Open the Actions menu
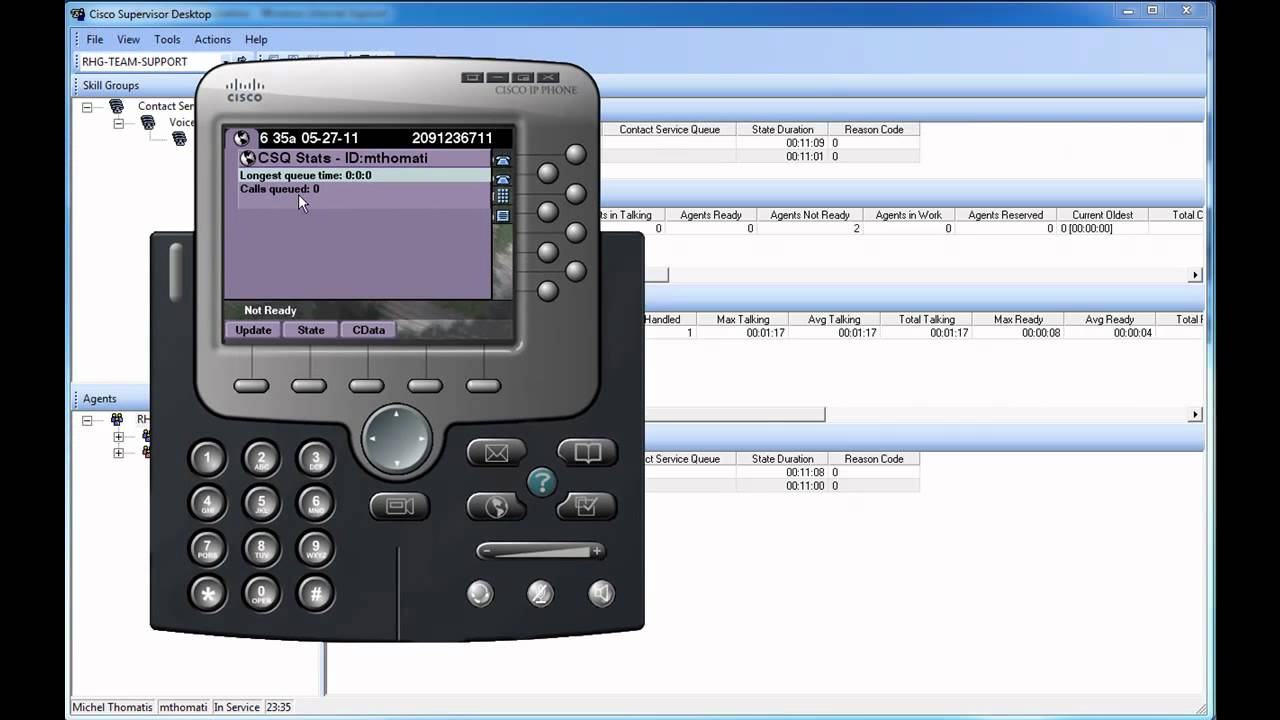Image resolution: width=1280 pixels, height=720 pixels. click(x=212, y=39)
